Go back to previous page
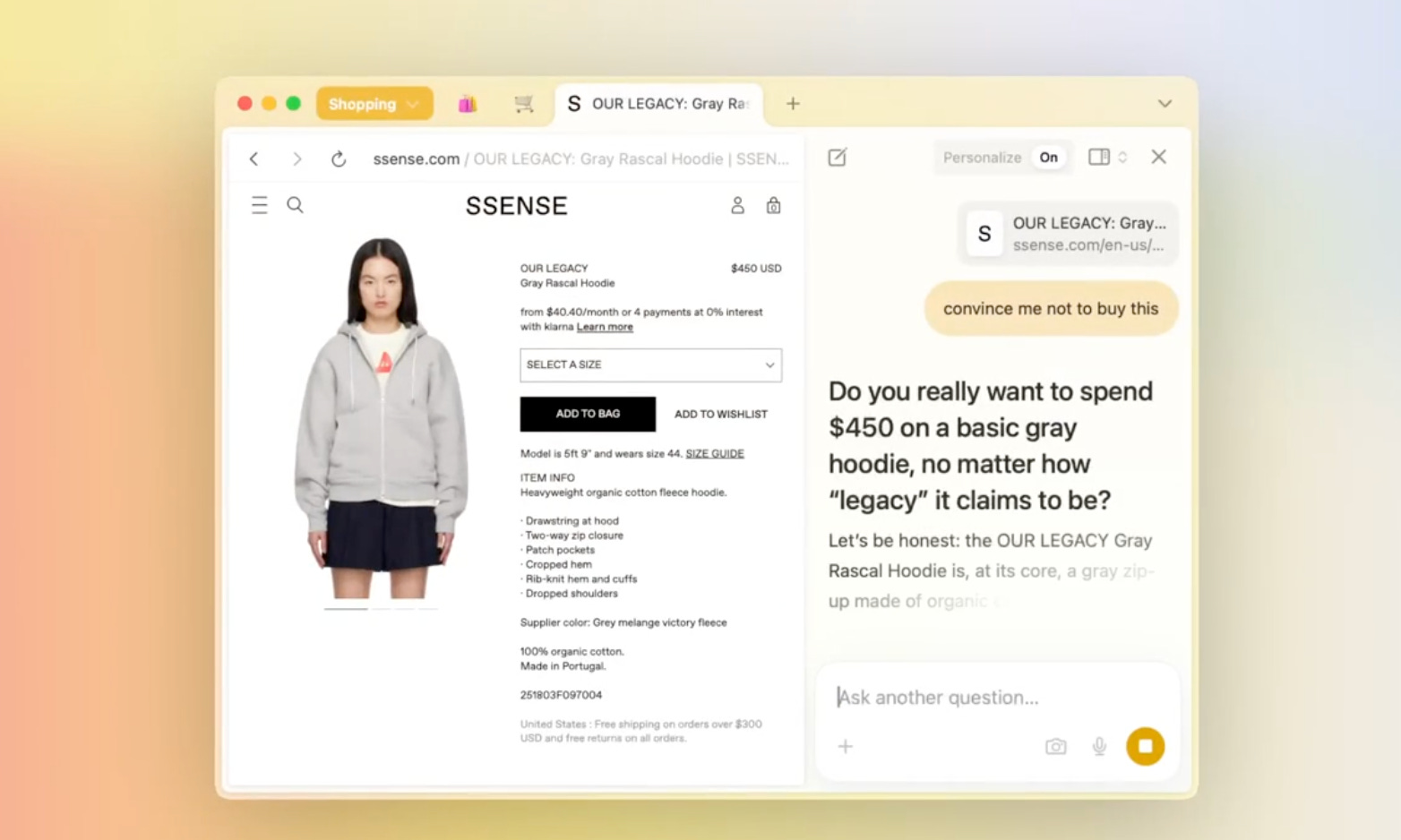 (x=254, y=159)
